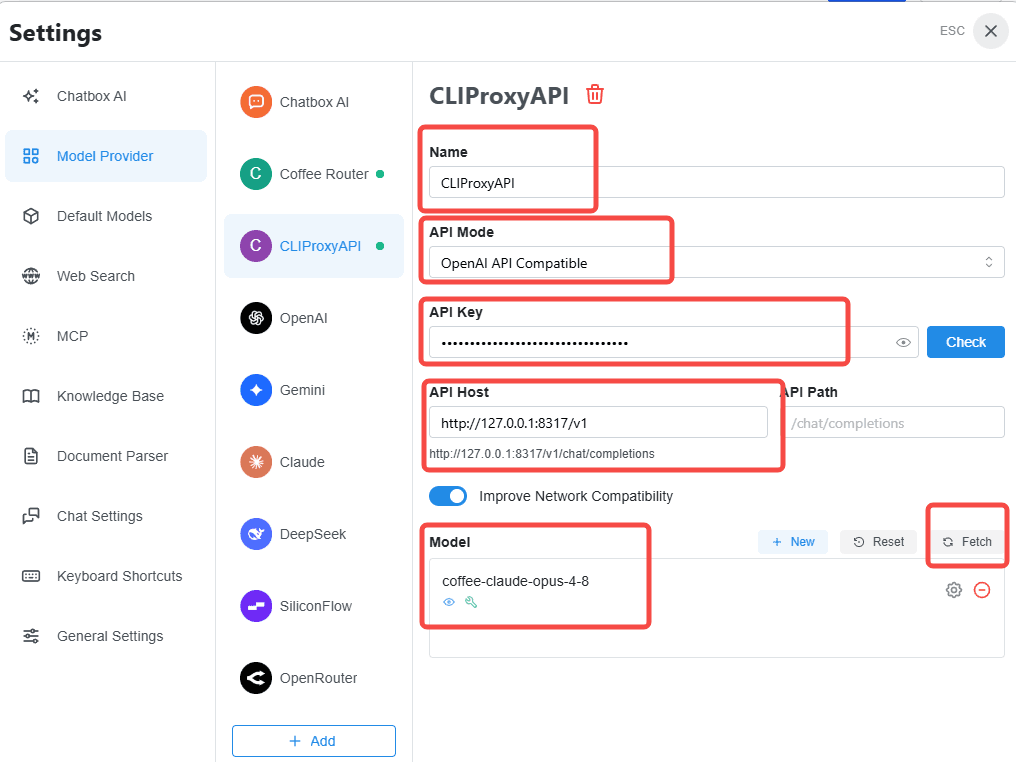Click the Chatbox AI sparkle icon
The width and height of the screenshot is (1016, 762).
tap(31, 96)
